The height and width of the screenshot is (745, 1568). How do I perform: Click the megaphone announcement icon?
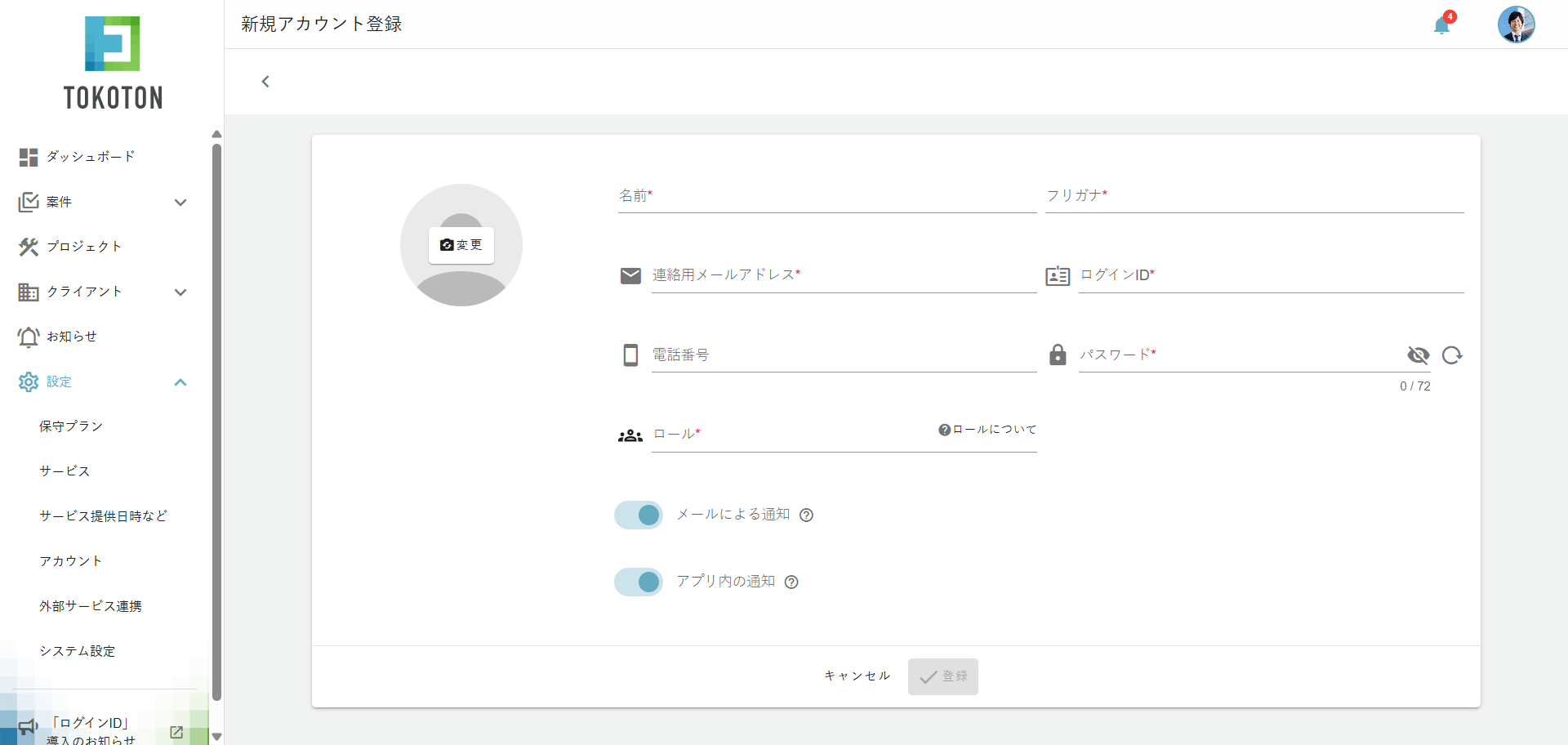click(x=29, y=726)
